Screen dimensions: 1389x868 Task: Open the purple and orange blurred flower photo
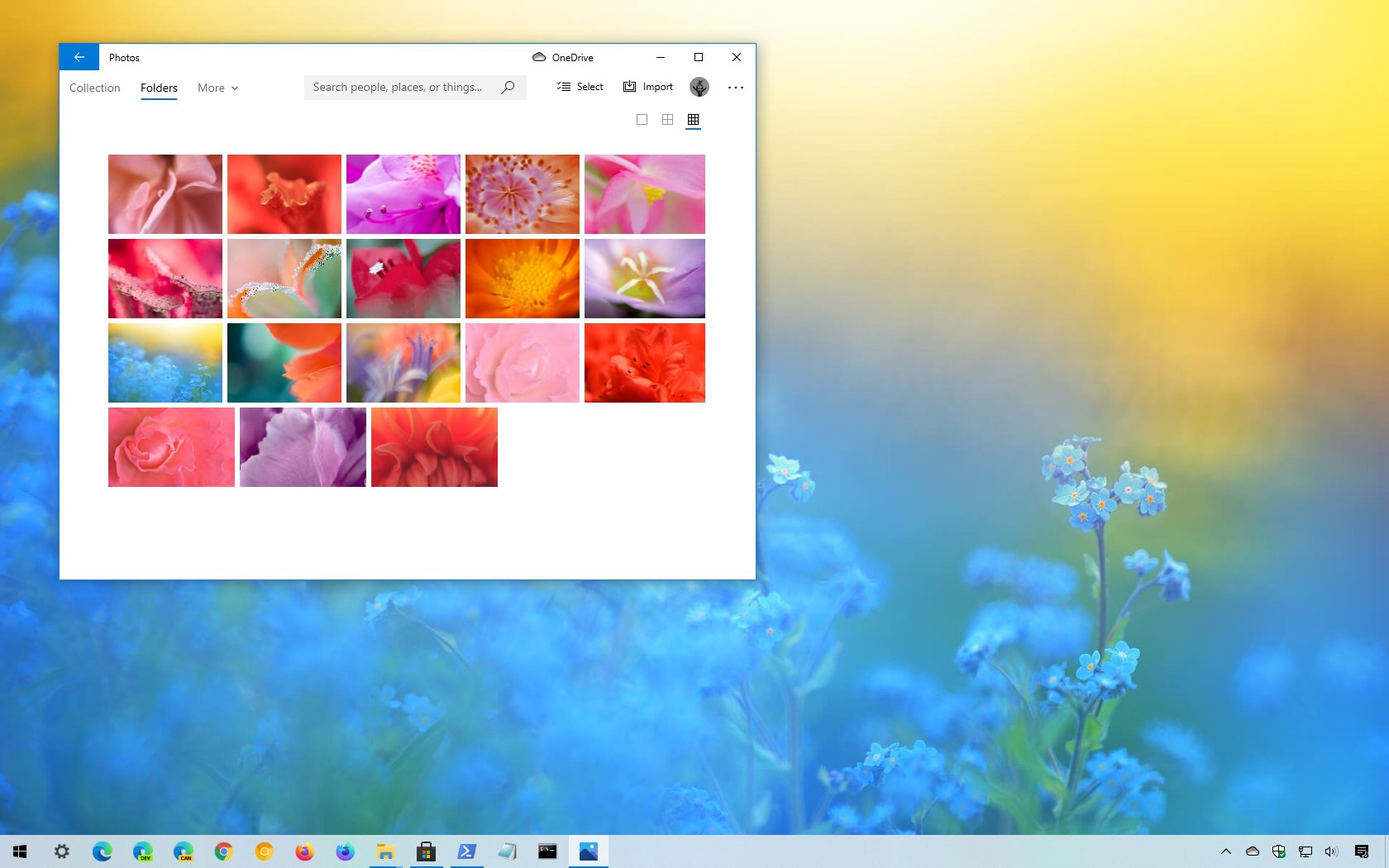pyautogui.click(x=403, y=363)
